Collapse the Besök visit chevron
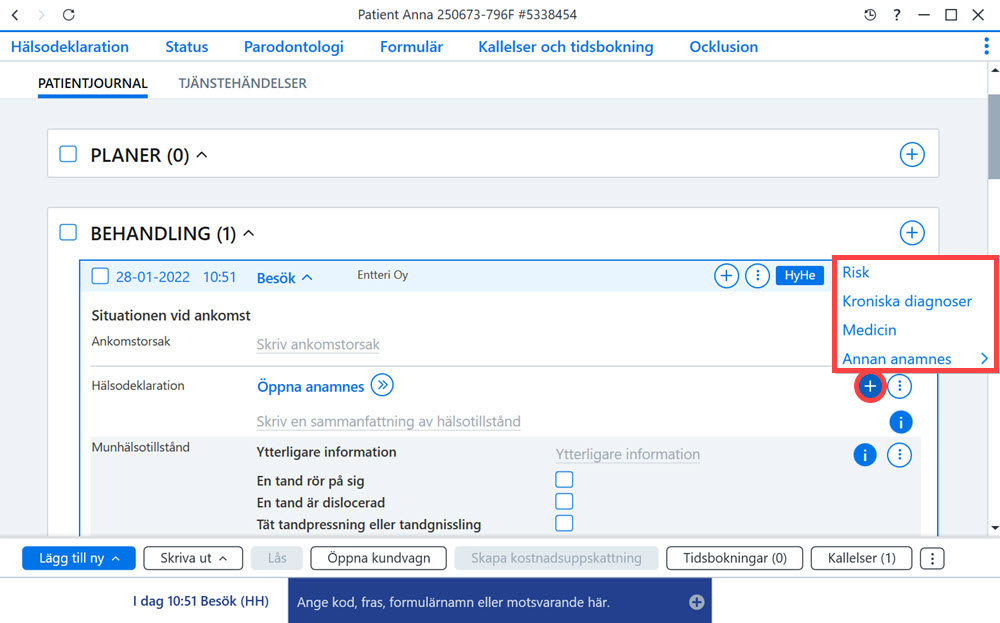The height and width of the screenshot is (623, 1000). click(307, 278)
